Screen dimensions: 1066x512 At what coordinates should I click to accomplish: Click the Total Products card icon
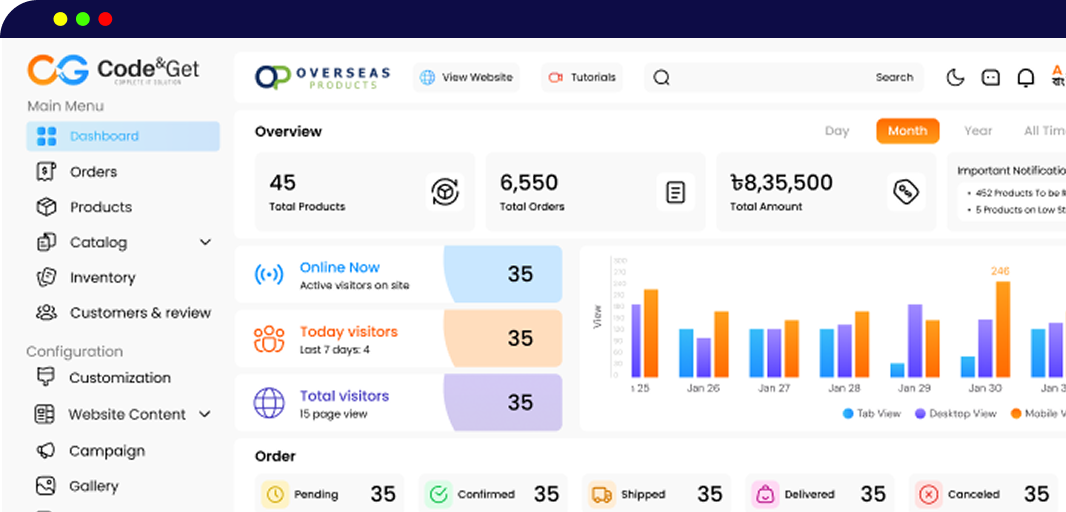pos(445,192)
